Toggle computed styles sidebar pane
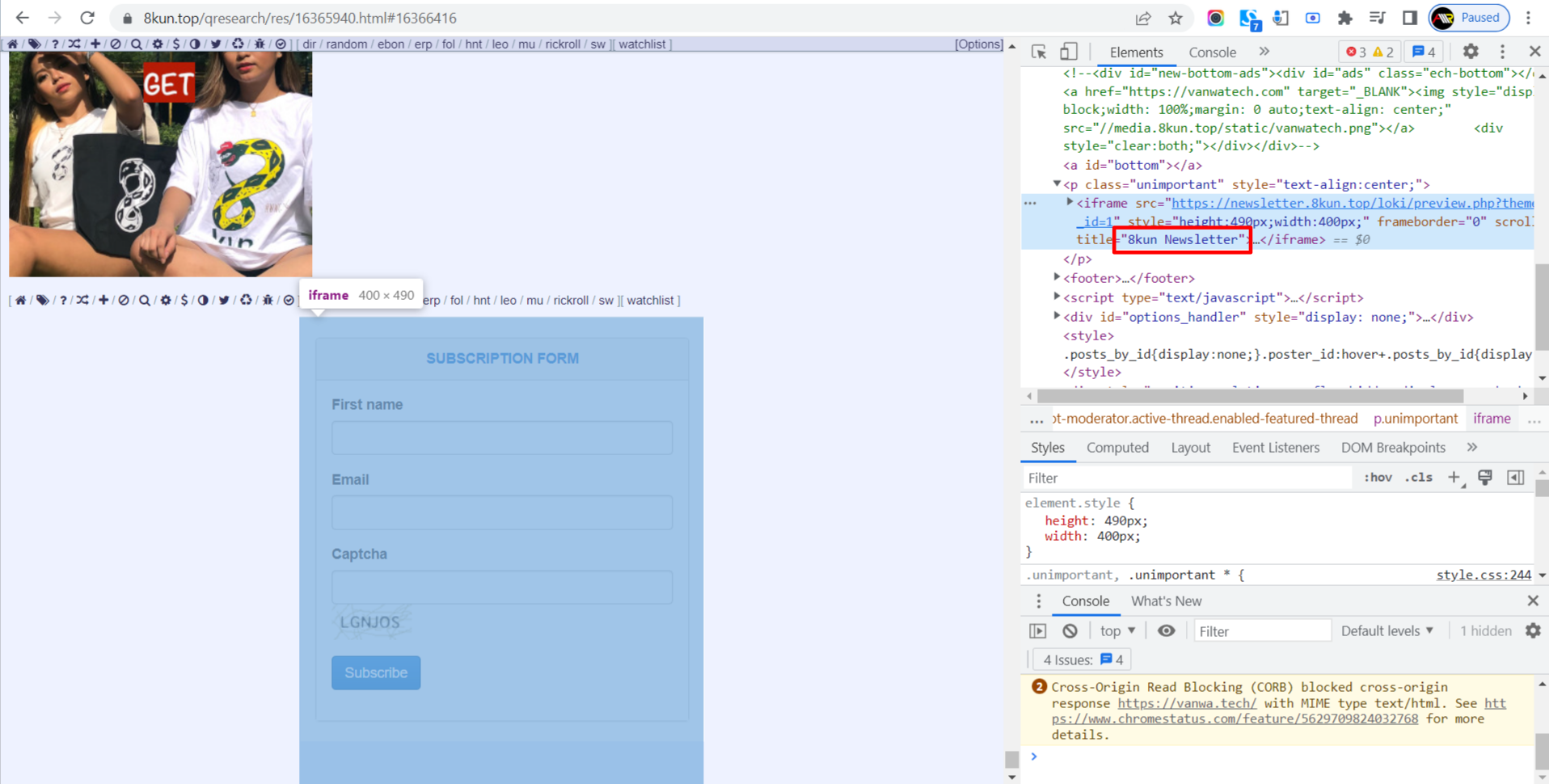The height and width of the screenshot is (784, 1549). click(1516, 478)
